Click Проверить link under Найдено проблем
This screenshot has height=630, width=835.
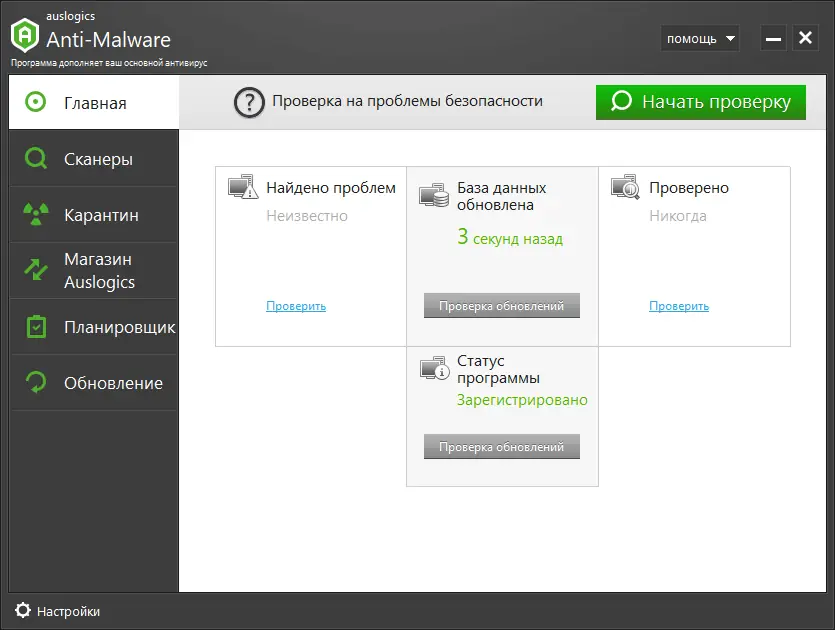[x=295, y=305]
